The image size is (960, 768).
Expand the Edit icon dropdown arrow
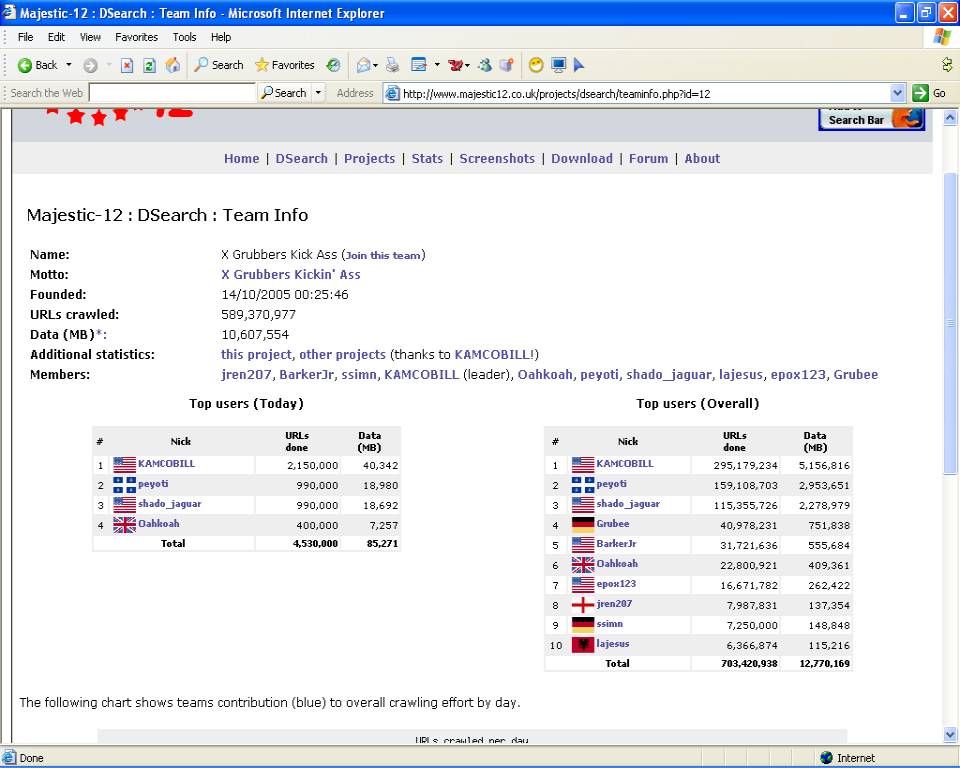click(x=437, y=65)
